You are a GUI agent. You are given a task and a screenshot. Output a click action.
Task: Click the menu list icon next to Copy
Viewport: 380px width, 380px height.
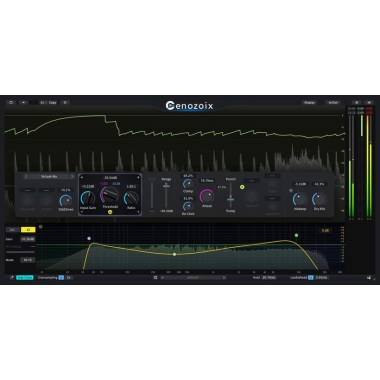(x=65, y=102)
